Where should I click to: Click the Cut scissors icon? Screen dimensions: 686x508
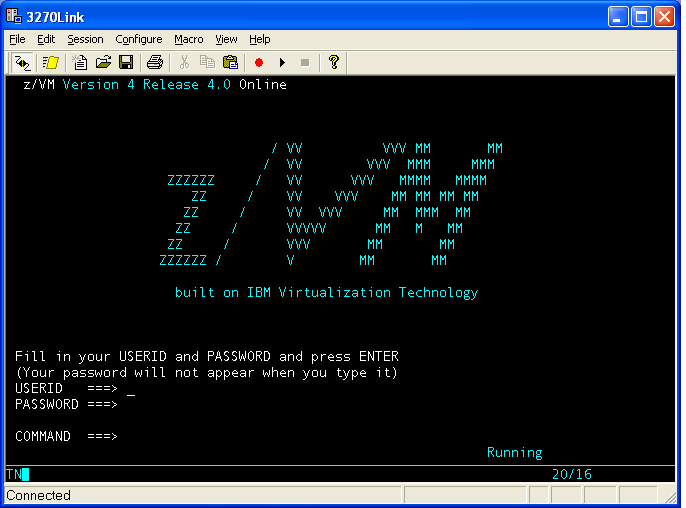point(184,63)
